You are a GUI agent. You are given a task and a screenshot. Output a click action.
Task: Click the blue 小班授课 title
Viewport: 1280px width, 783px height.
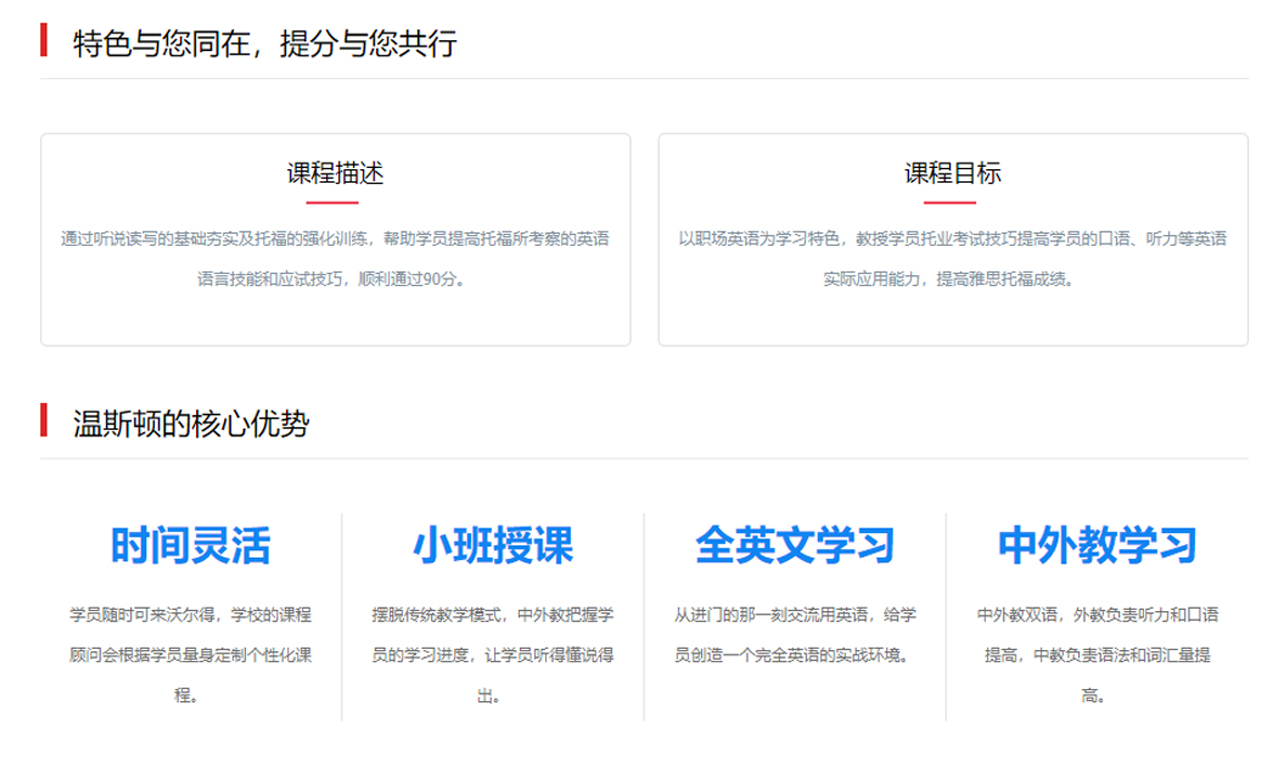[x=493, y=546]
